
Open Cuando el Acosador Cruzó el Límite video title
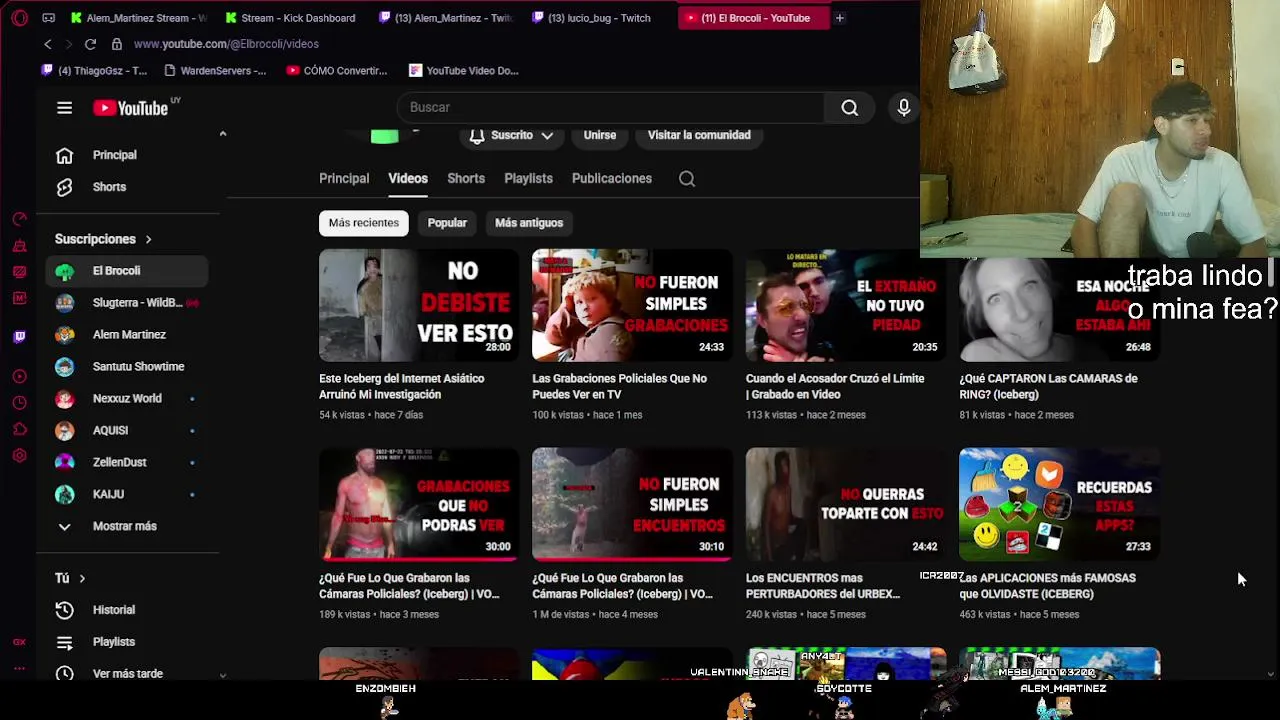pyautogui.click(x=835, y=387)
